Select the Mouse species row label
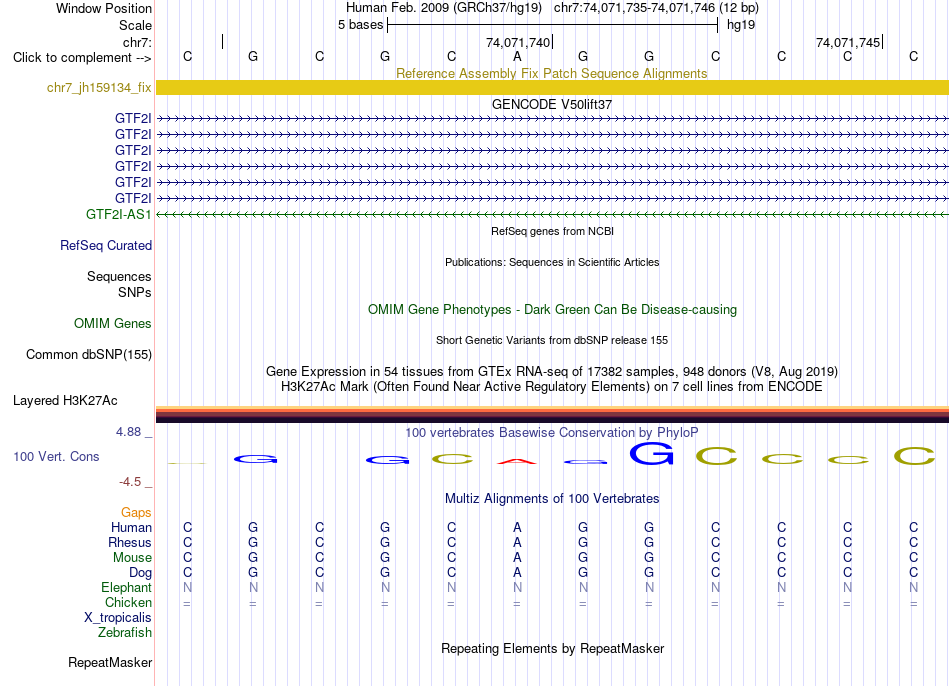Screen dimensions: 950x686 coord(132,558)
